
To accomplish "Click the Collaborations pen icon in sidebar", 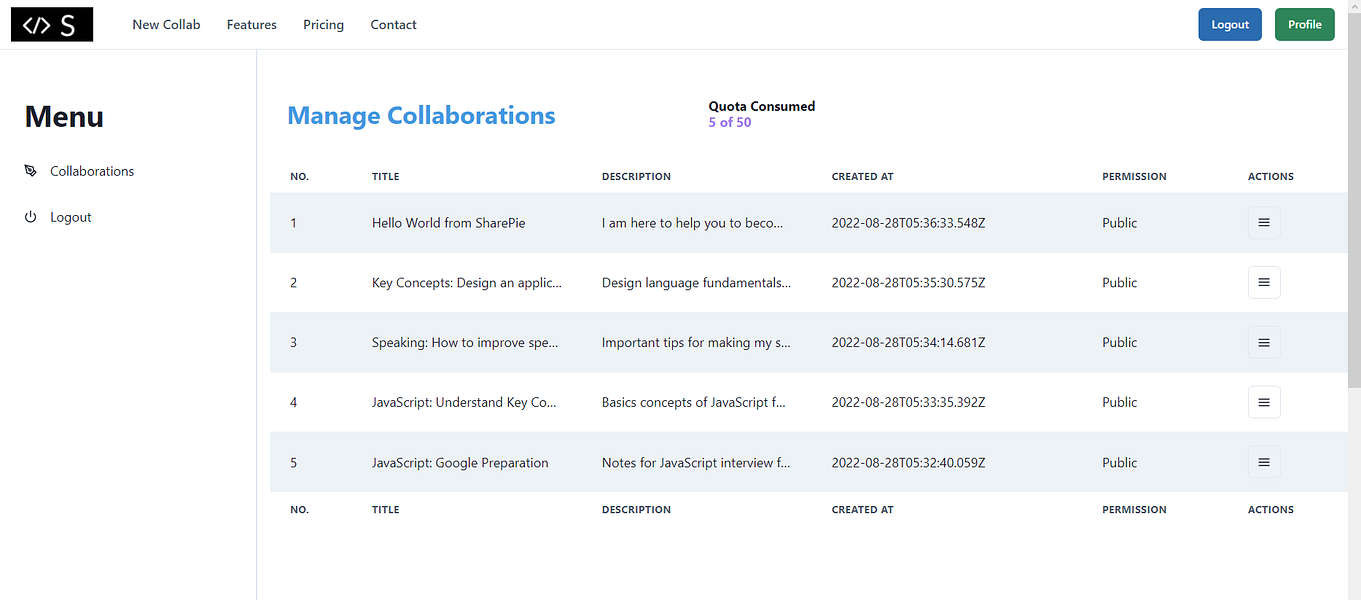I will 30,171.
